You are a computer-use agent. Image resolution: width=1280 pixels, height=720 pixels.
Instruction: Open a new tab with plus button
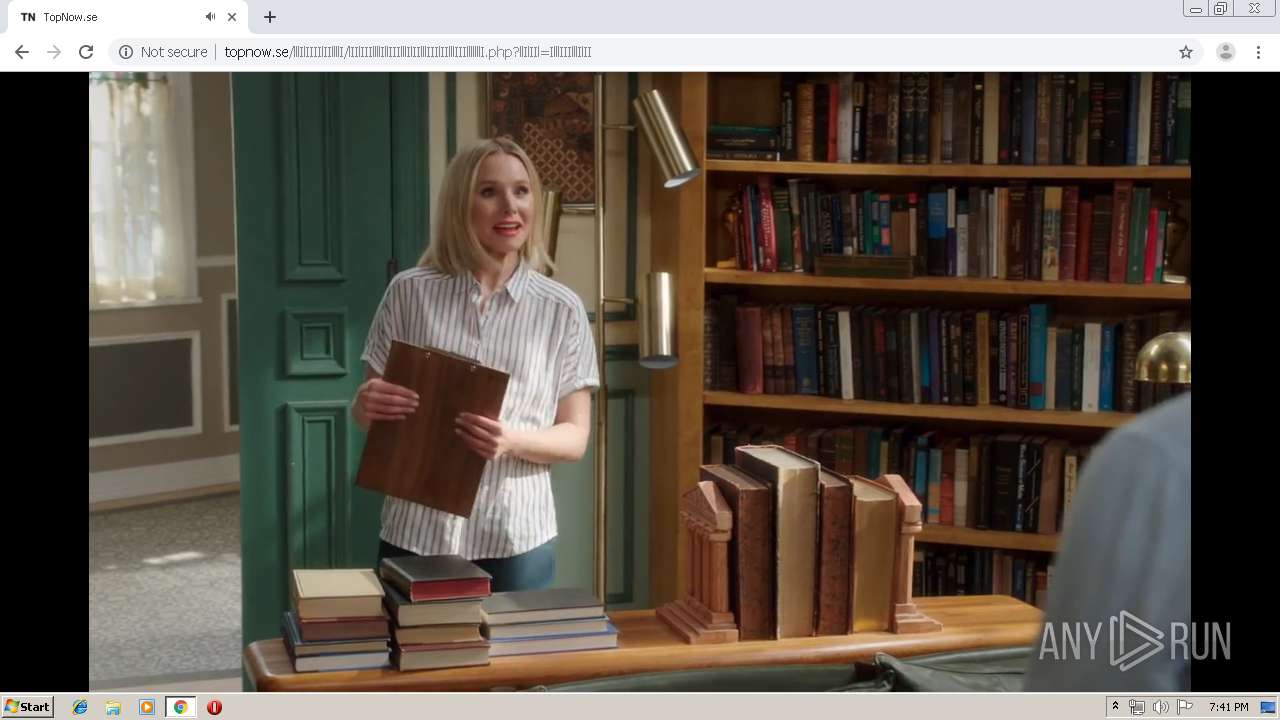click(270, 17)
